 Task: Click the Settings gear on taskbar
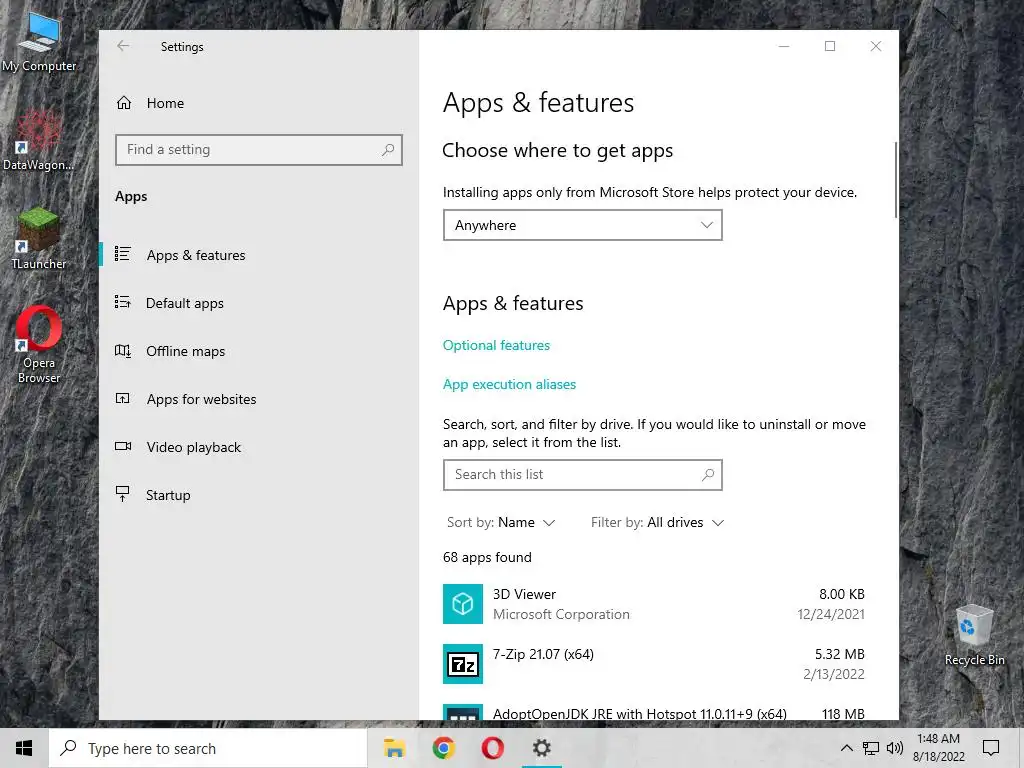541,748
